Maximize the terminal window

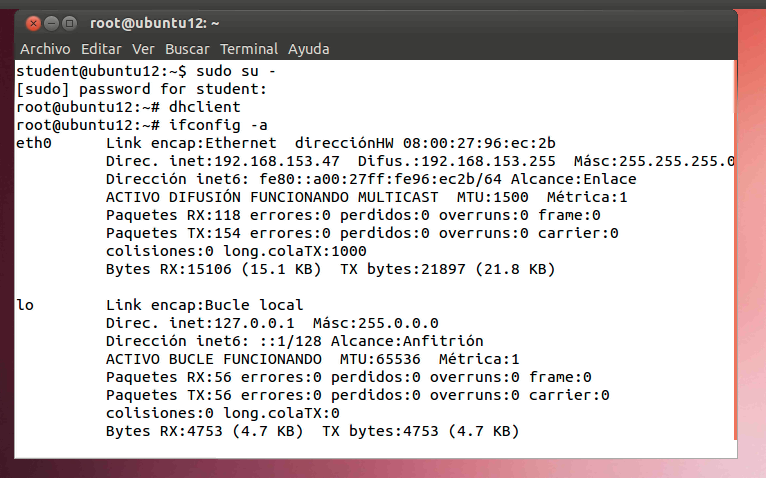[69, 22]
